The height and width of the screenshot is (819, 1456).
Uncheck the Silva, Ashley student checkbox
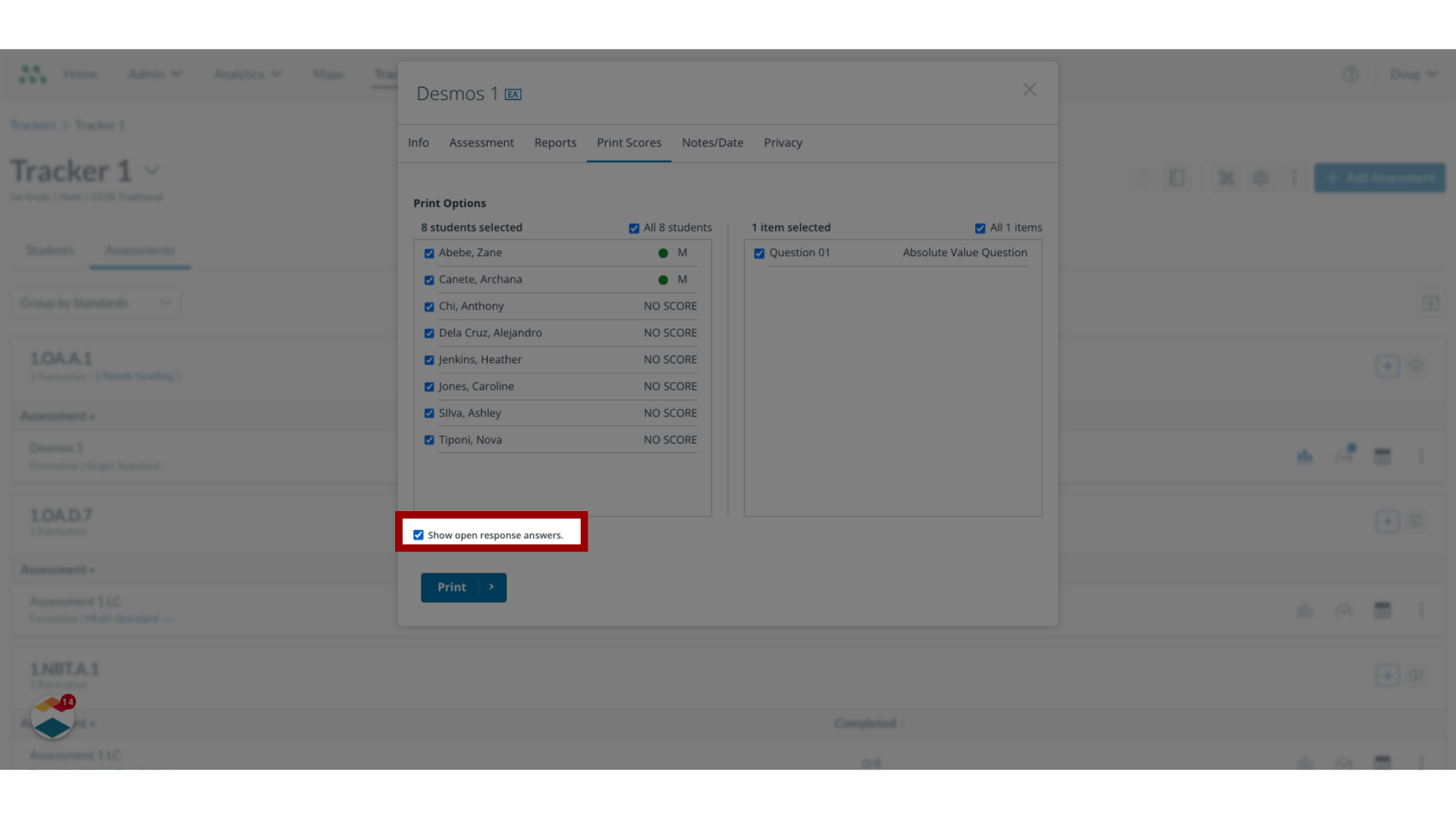(x=429, y=413)
